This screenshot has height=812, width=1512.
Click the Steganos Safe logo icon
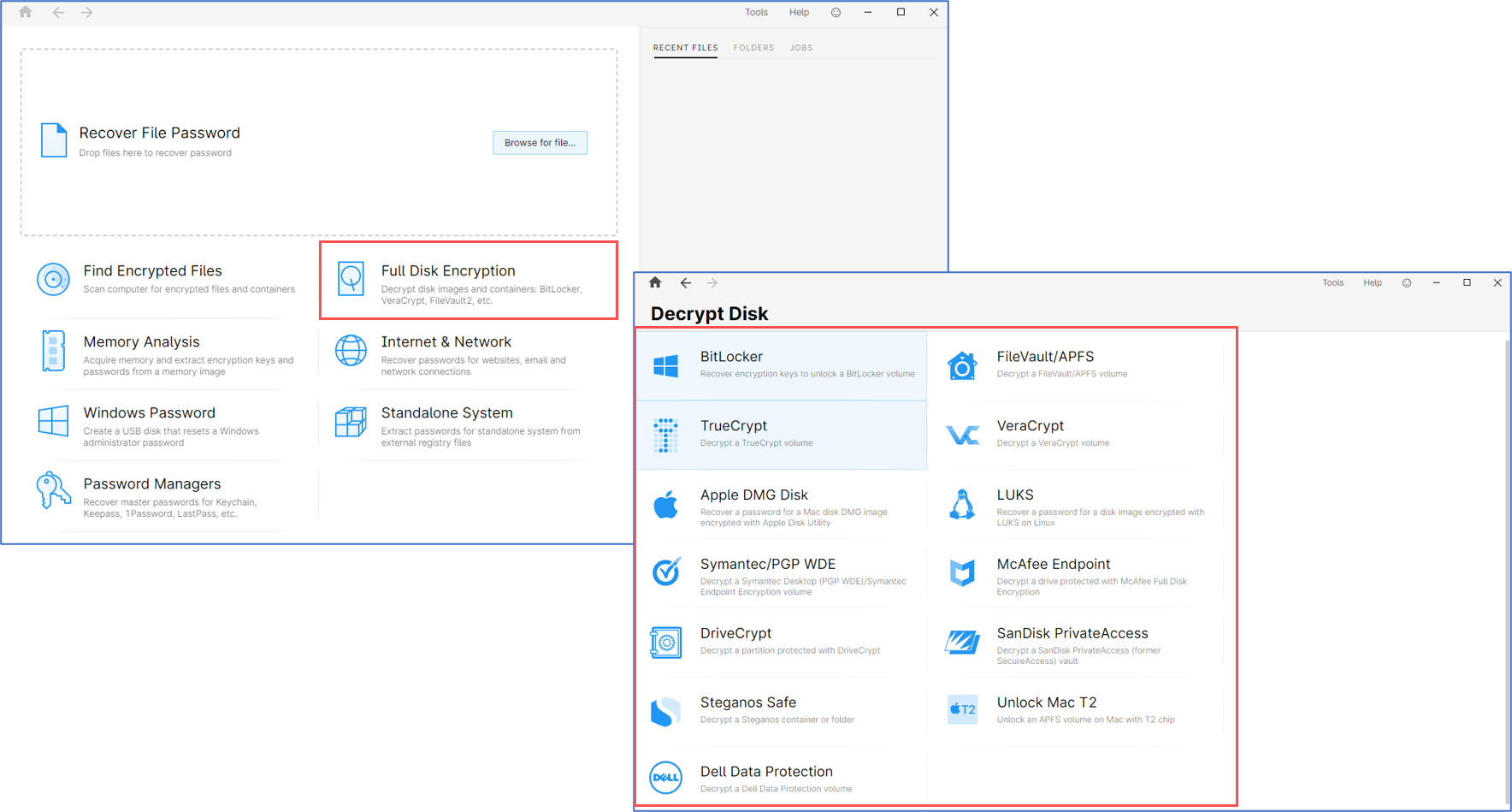pyautogui.click(x=666, y=711)
